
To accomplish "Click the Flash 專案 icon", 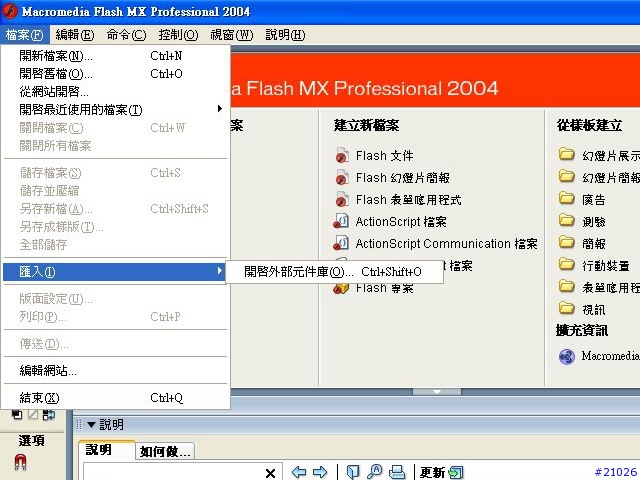I will pos(341,289).
